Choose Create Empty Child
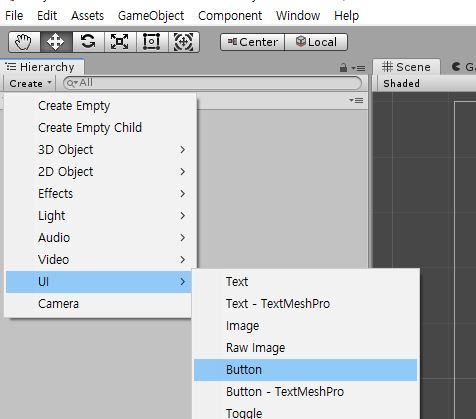Image resolution: width=476 pixels, height=419 pixels. click(101, 128)
